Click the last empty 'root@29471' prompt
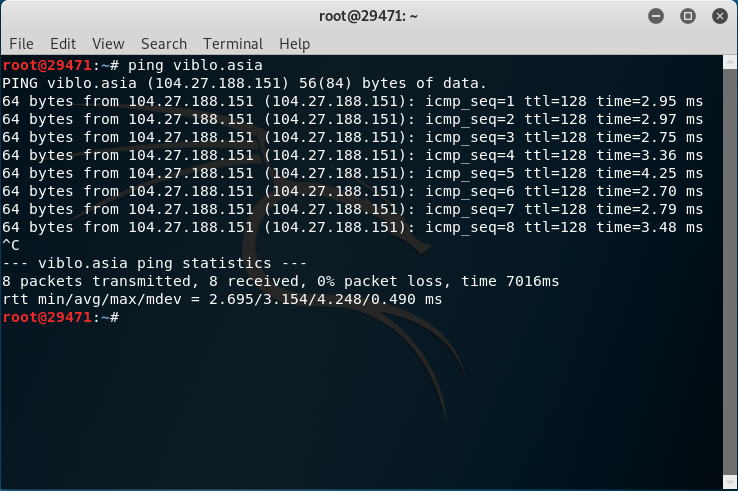 tap(61, 317)
